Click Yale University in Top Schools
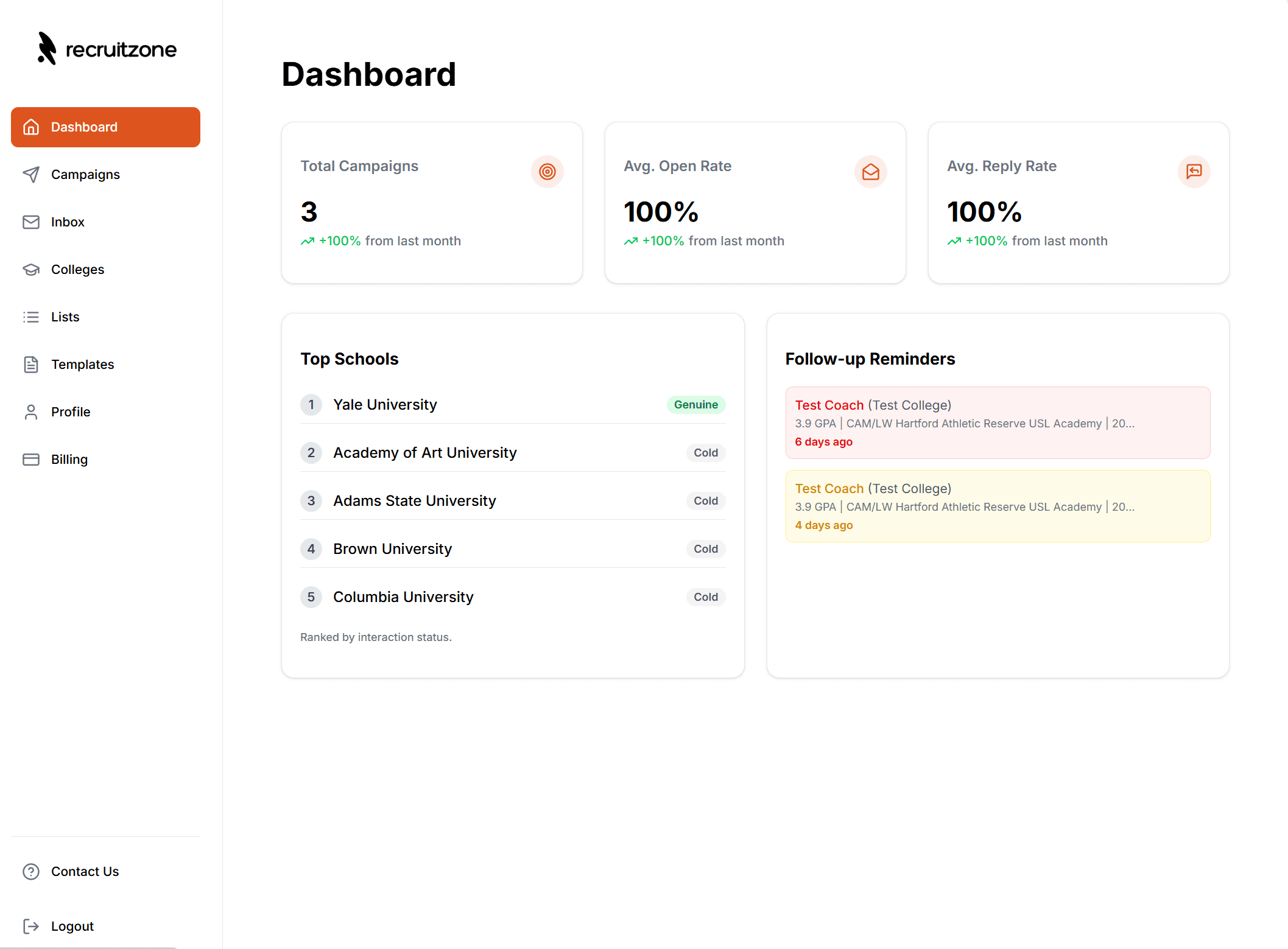 pos(385,405)
